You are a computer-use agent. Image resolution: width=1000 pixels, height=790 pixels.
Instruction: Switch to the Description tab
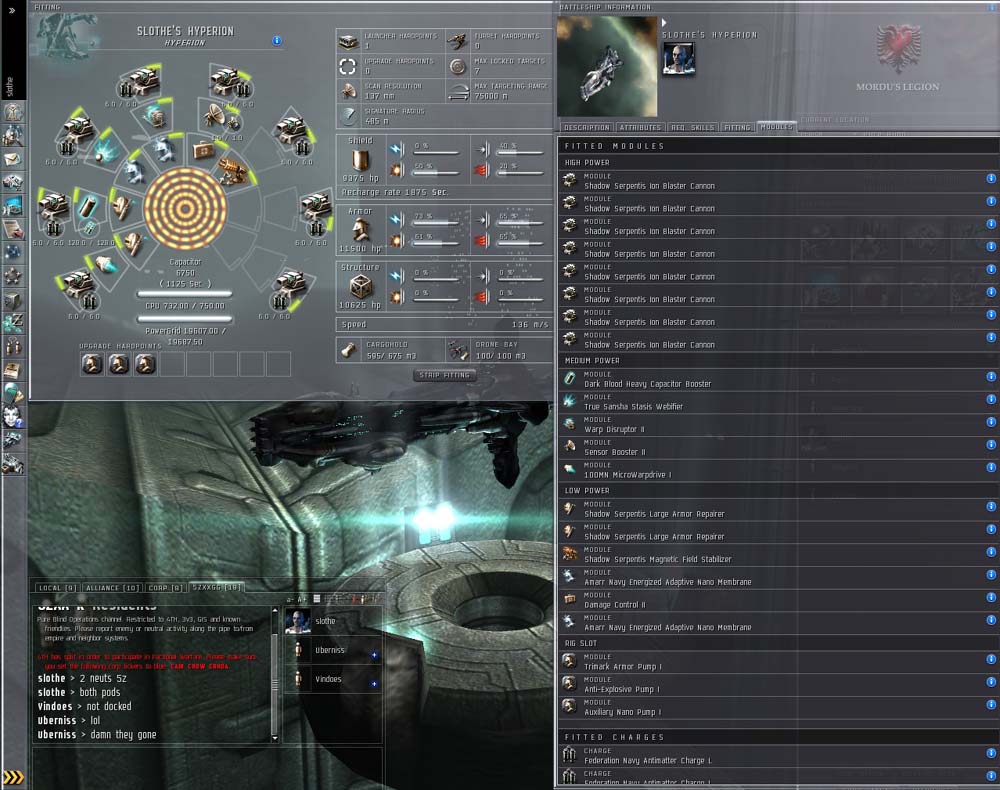587,128
